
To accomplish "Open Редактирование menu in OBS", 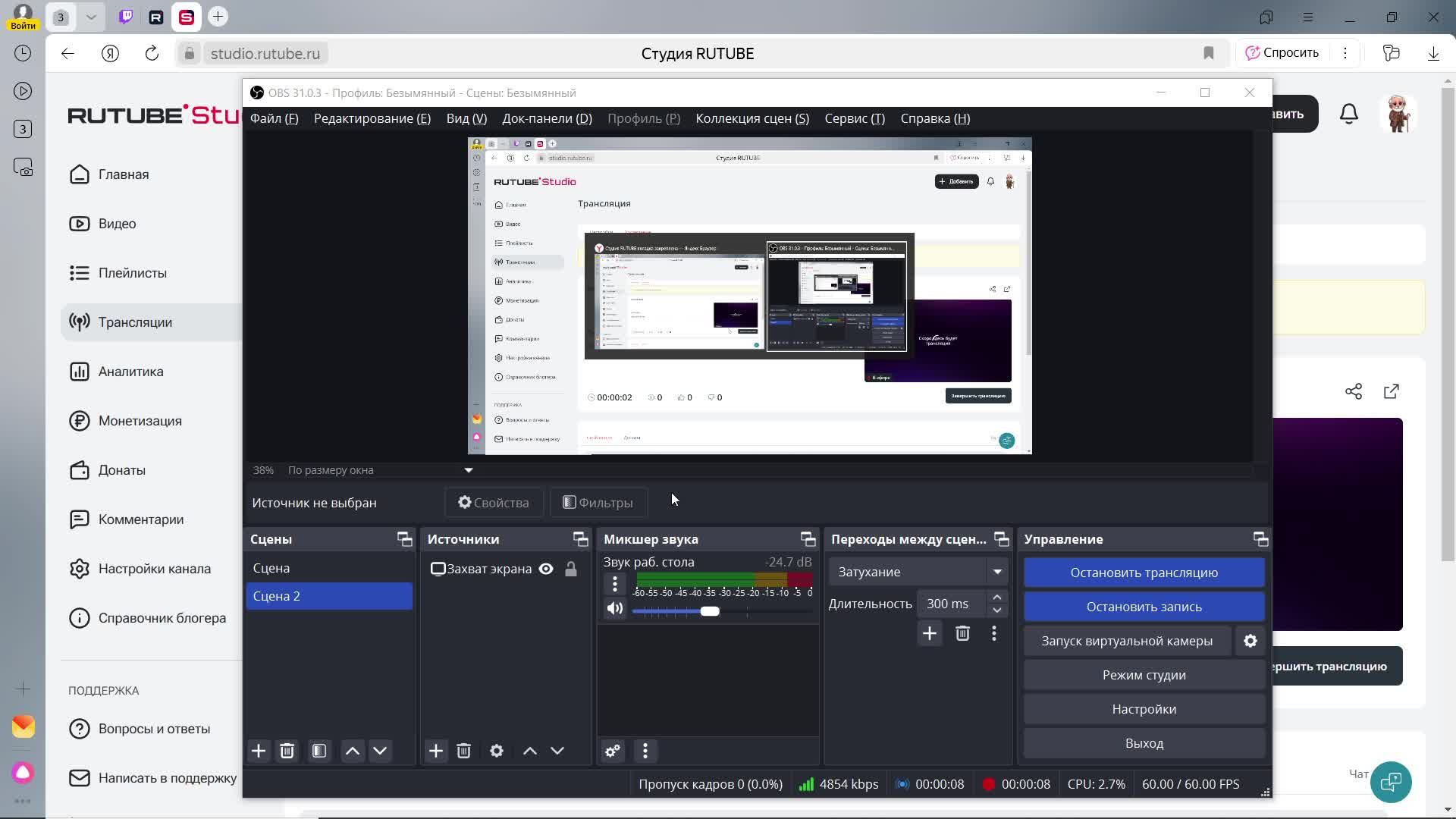I will 372,118.
